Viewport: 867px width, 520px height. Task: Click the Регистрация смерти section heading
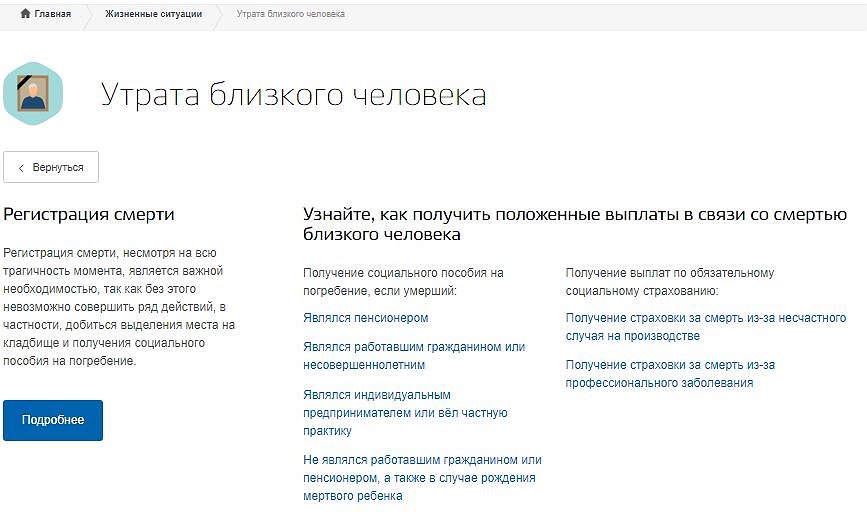(89, 214)
